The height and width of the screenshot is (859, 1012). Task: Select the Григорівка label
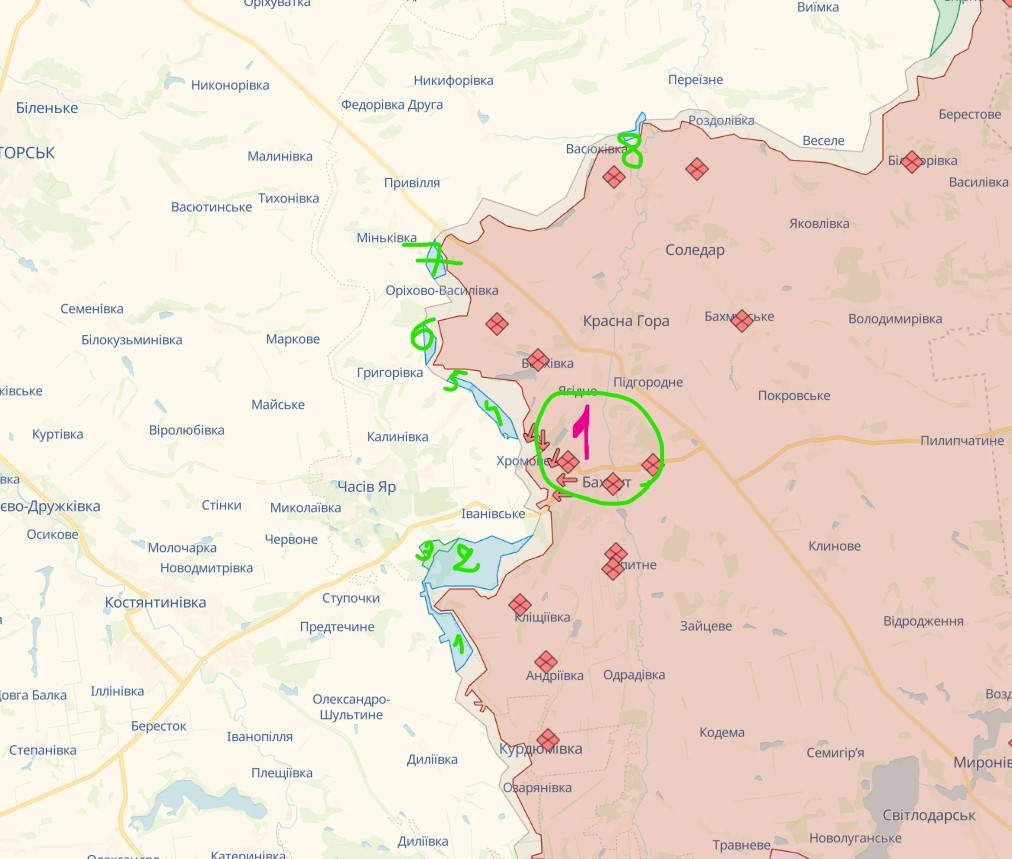(390, 372)
